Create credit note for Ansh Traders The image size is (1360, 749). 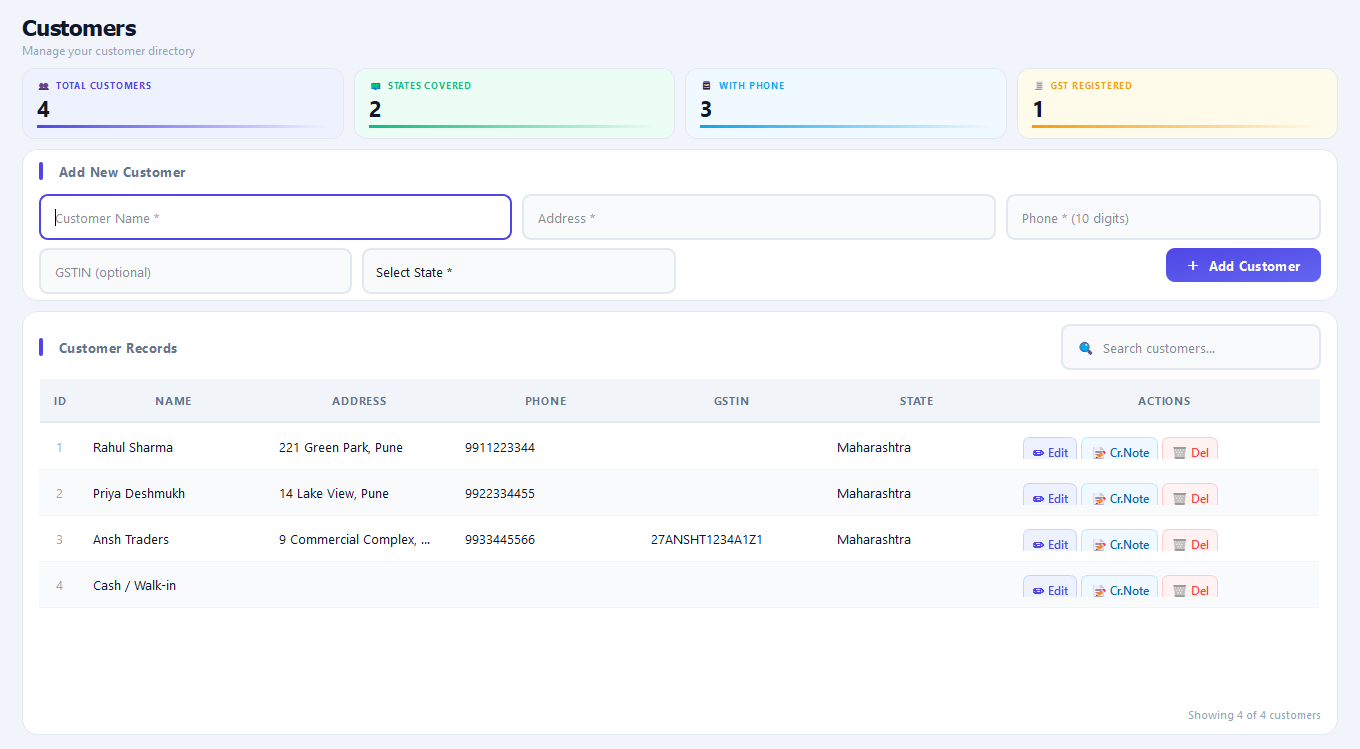tap(1119, 542)
